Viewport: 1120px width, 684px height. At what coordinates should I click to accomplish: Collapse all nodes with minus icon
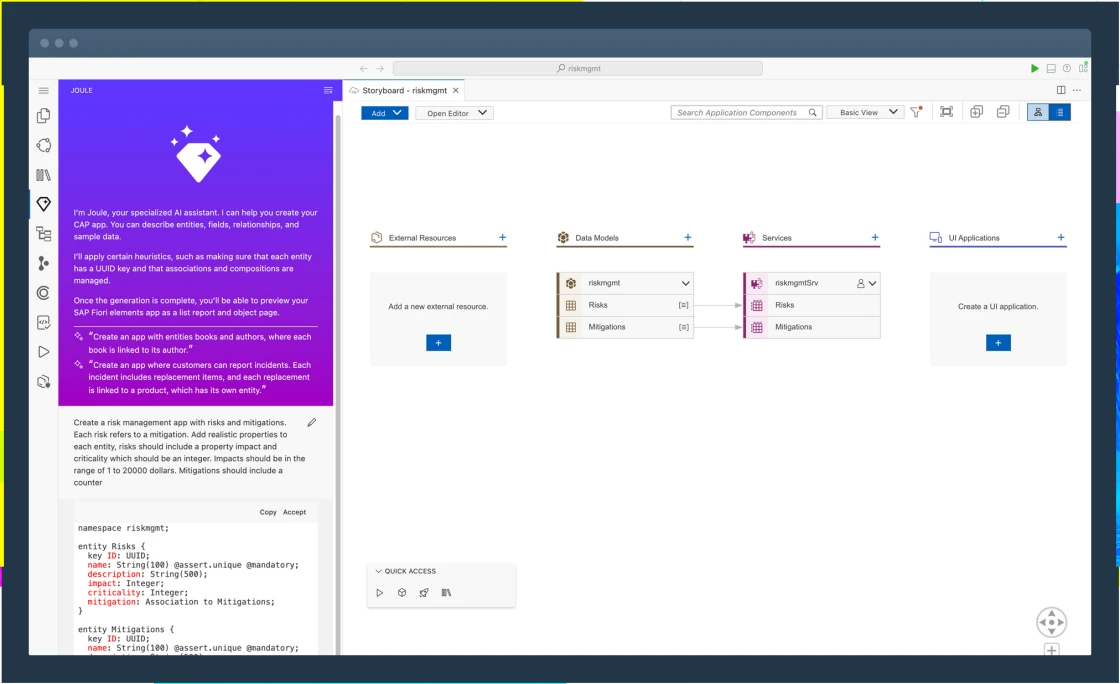coord(1004,112)
